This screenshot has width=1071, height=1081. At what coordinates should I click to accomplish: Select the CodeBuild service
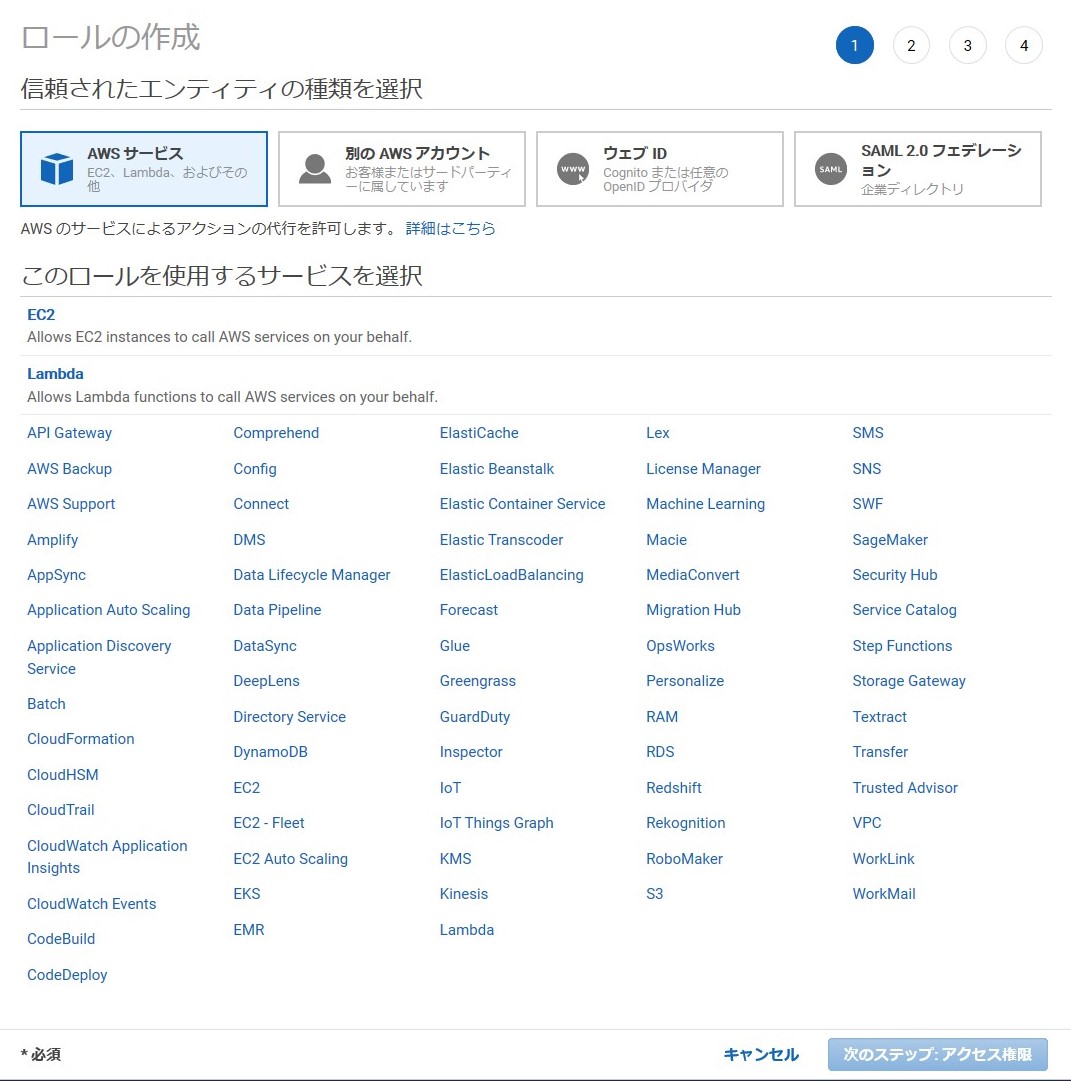(61, 939)
